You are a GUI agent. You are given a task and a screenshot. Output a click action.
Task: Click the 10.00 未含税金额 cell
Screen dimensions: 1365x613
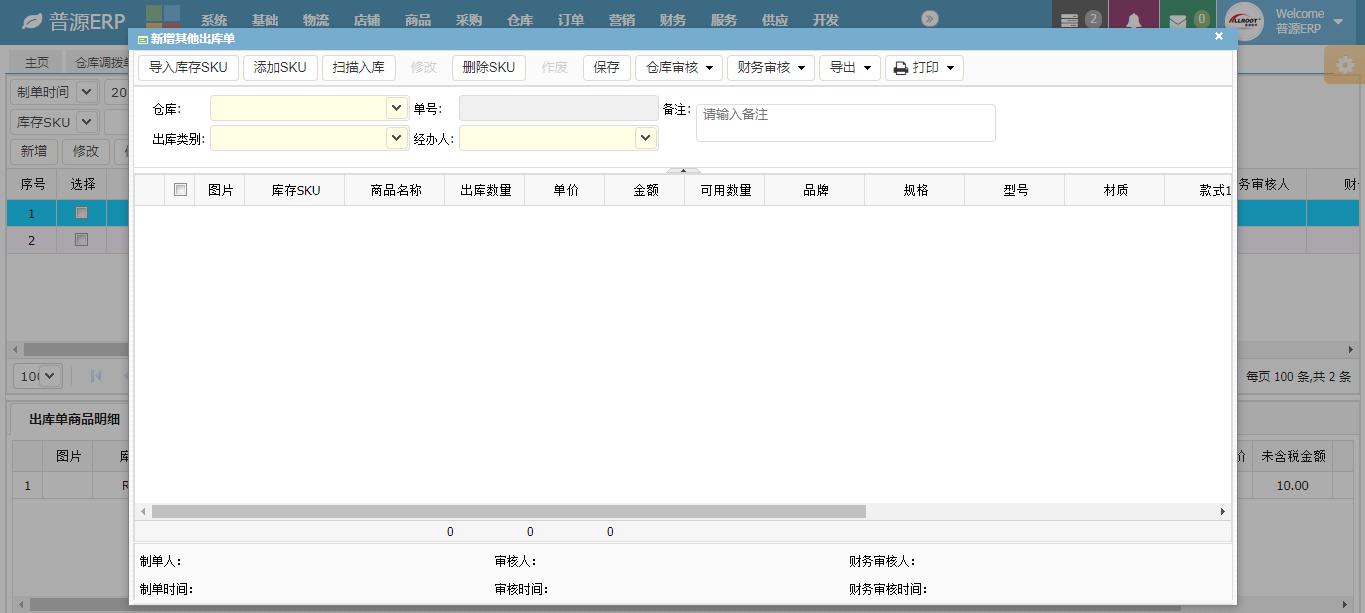tap(1293, 485)
